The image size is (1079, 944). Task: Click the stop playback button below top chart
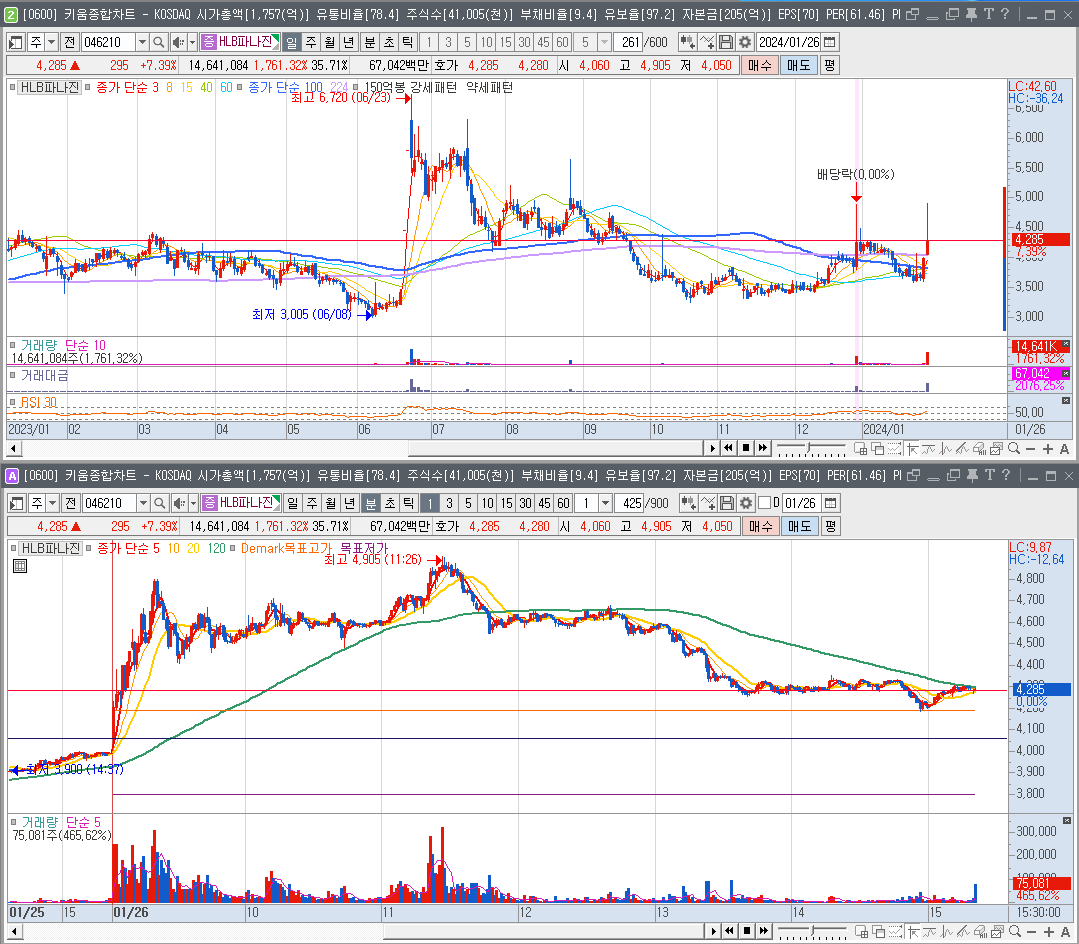coord(746,449)
